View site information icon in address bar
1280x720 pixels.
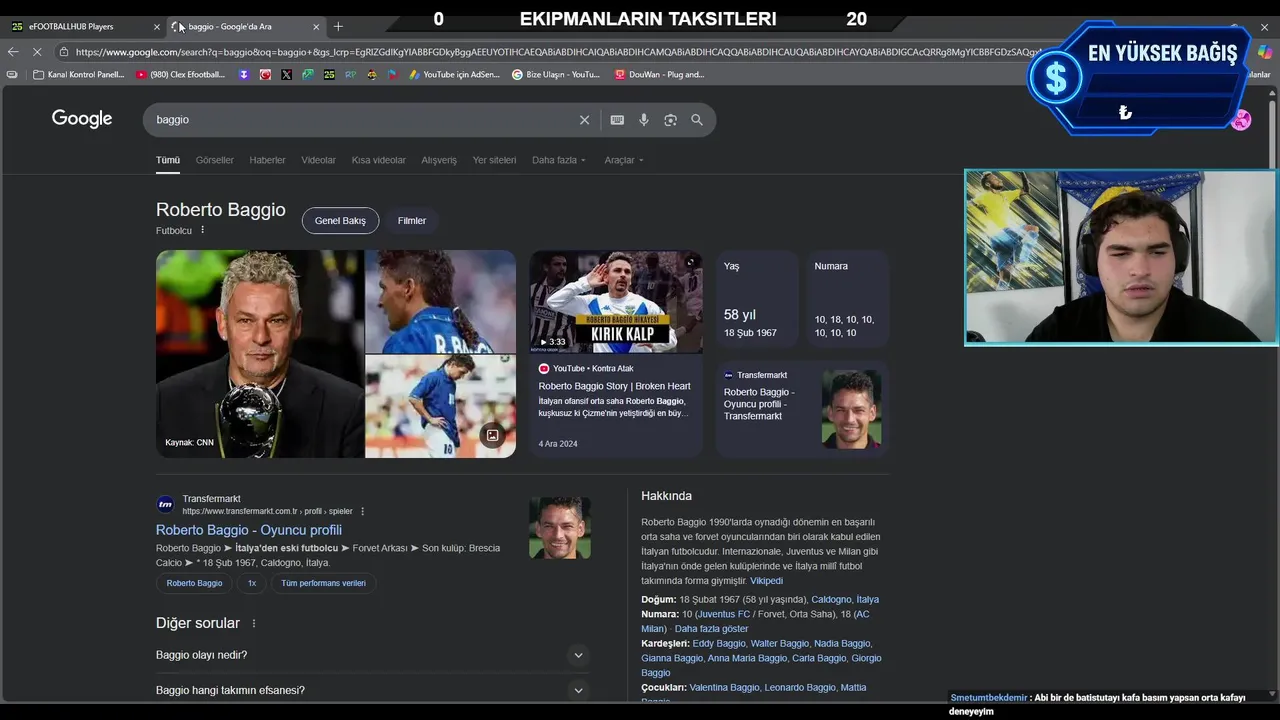point(64,52)
